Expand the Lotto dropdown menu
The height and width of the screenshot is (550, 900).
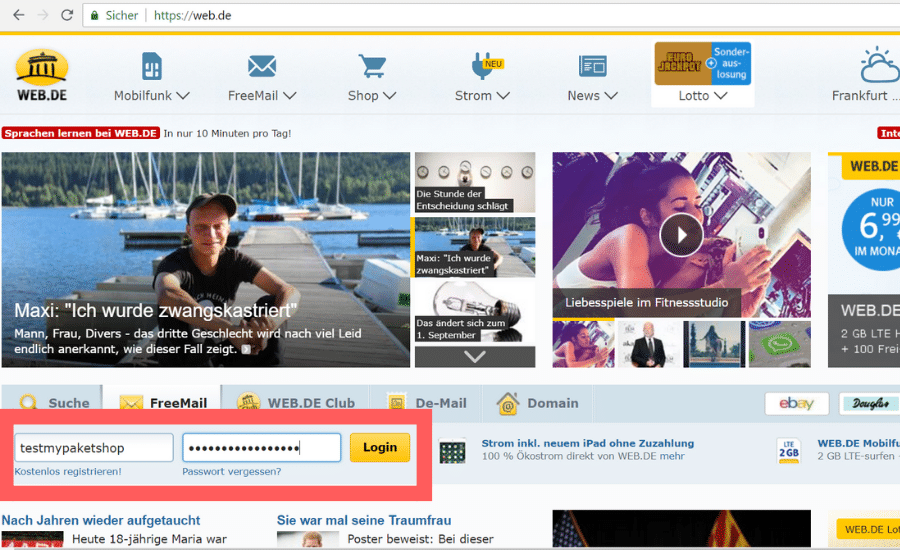coord(701,96)
